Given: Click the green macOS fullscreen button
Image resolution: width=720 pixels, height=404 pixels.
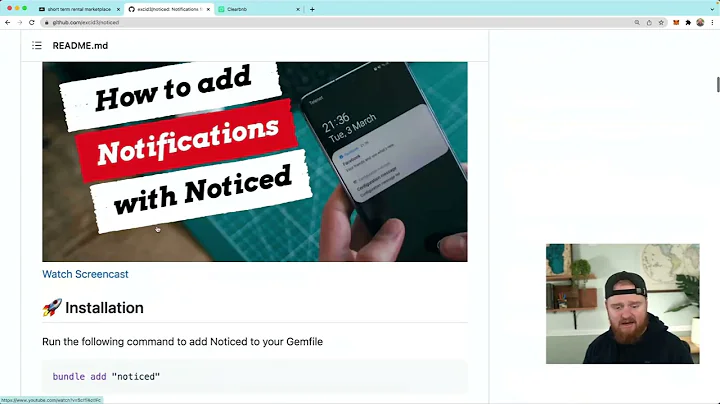Looking at the screenshot, I should (x=25, y=8).
